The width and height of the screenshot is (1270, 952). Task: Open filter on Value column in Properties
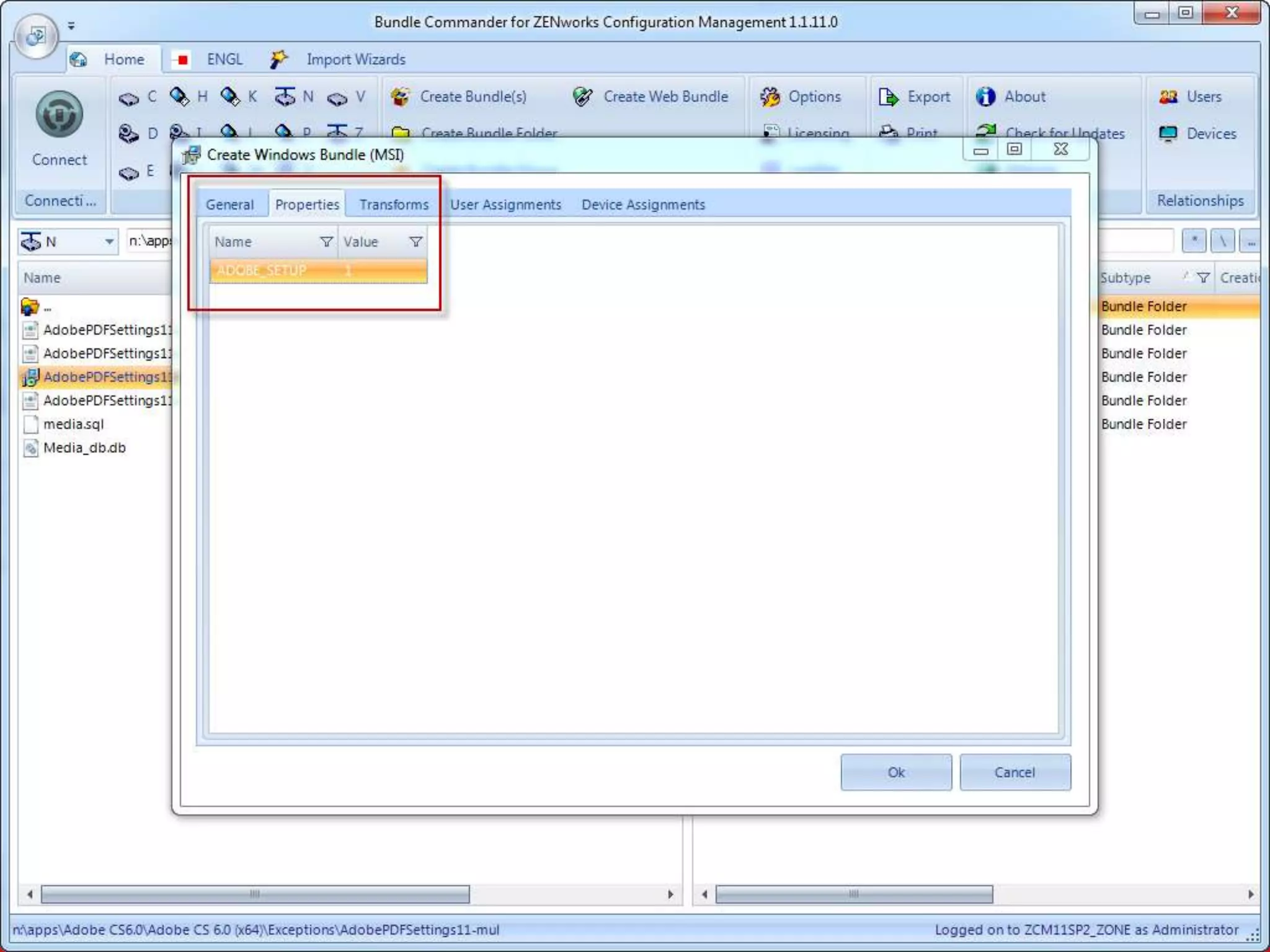point(416,242)
